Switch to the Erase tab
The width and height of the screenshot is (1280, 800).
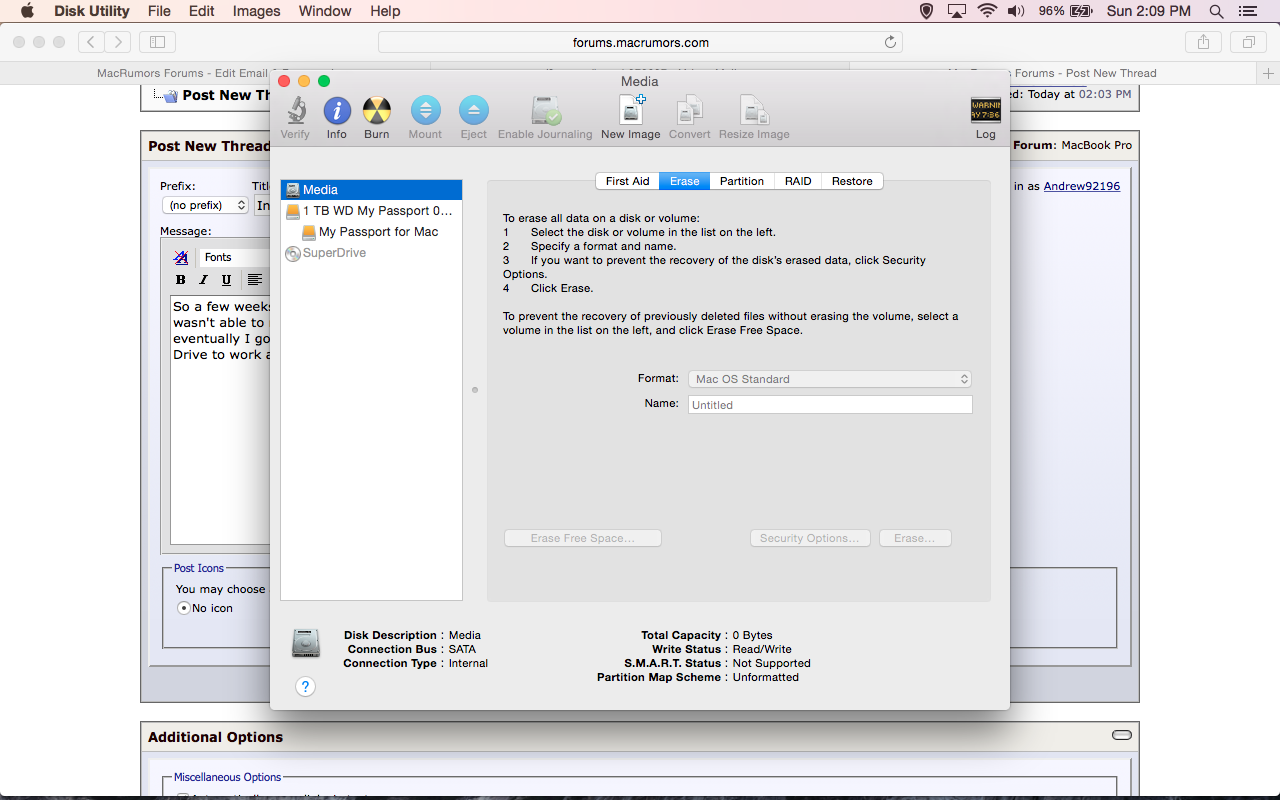pyautogui.click(x=684, y=181)
